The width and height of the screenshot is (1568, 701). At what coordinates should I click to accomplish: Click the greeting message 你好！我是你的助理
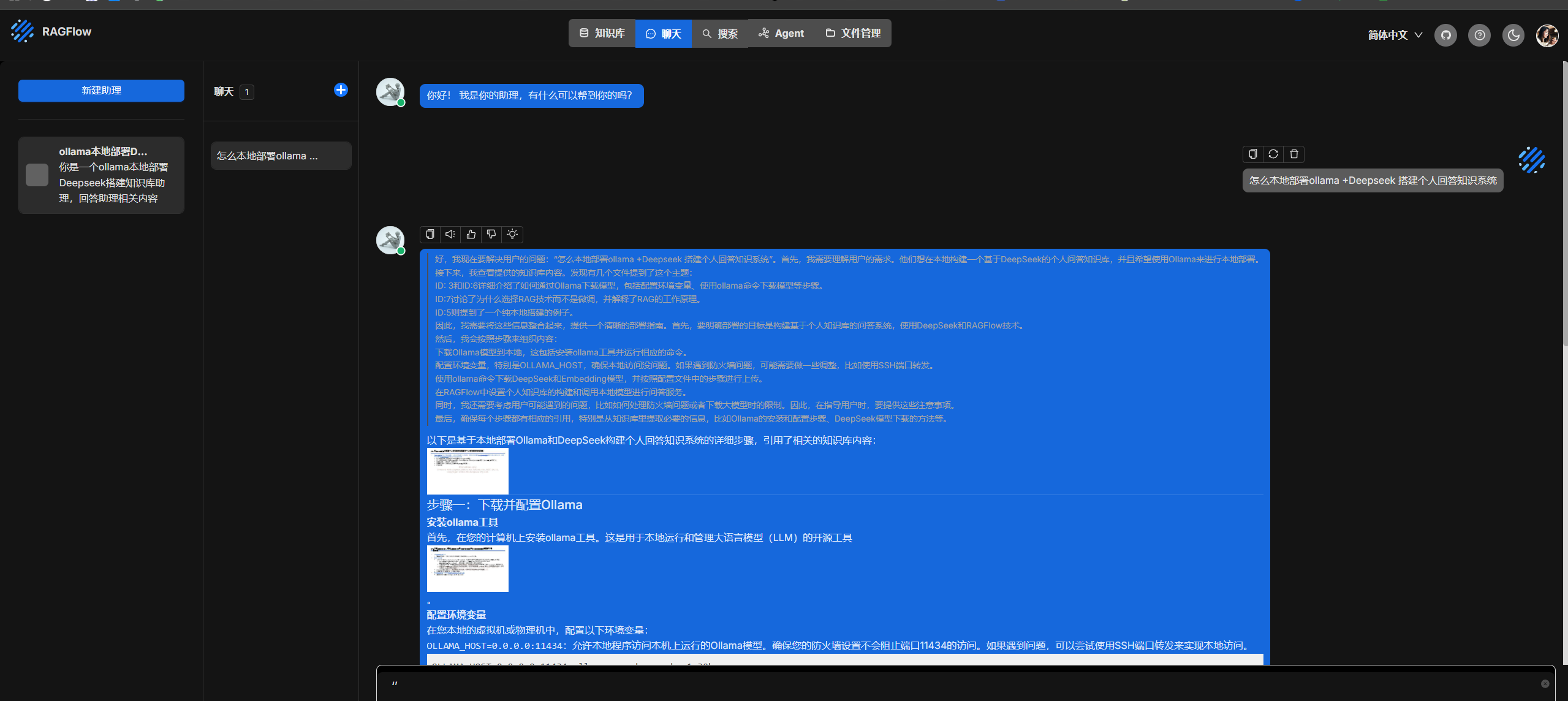tap(531, 96)
